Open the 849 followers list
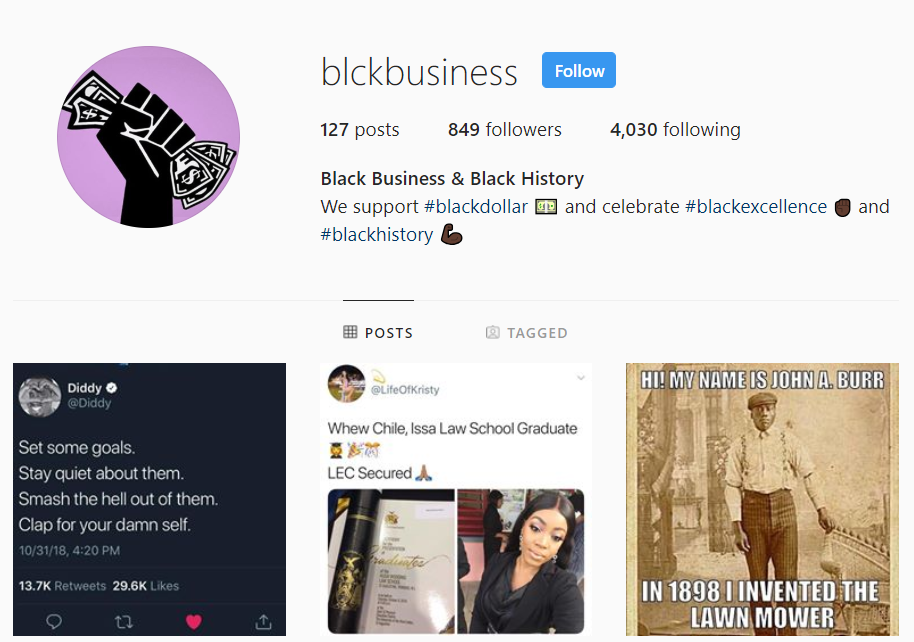 505,129
